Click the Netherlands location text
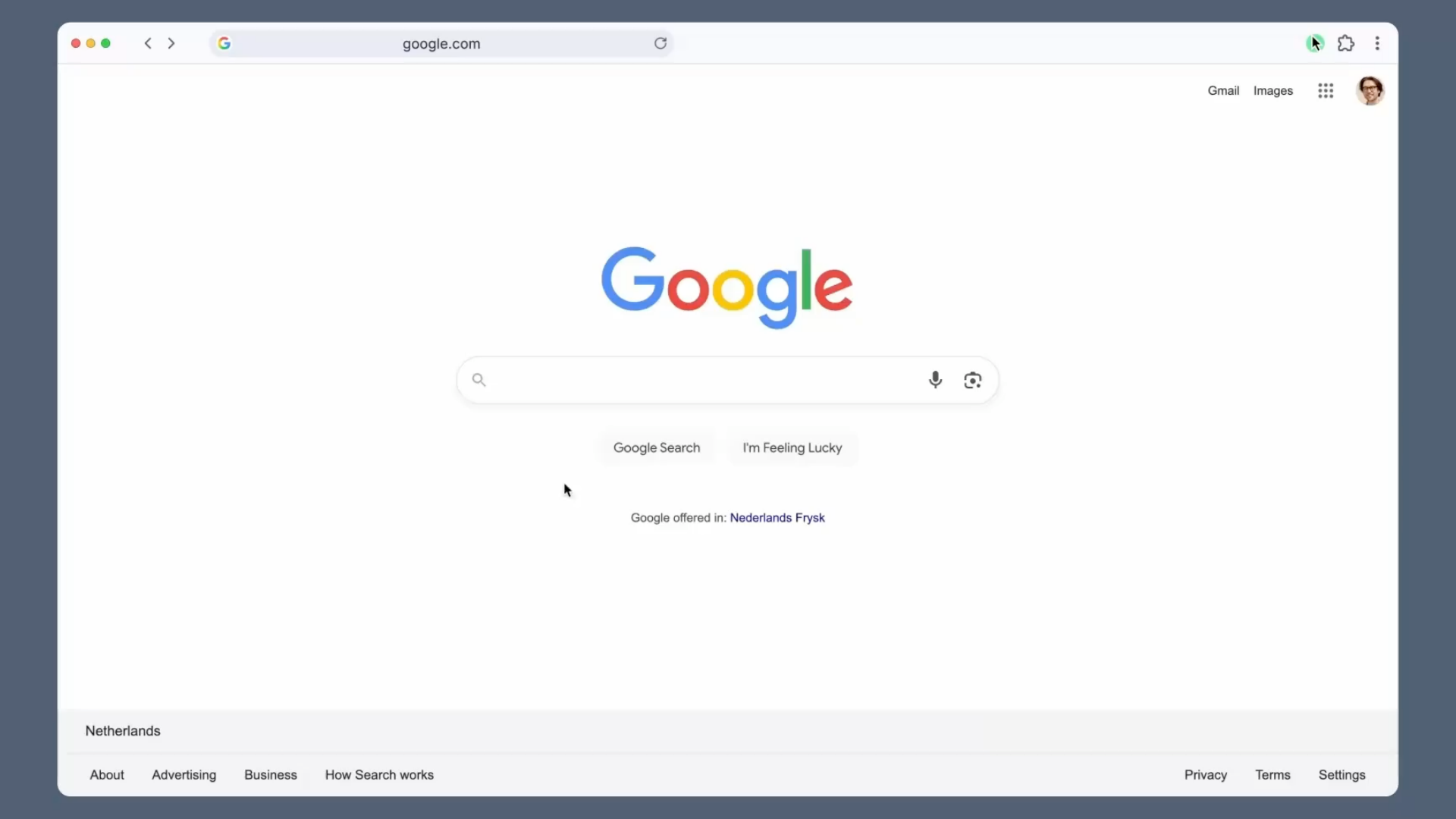1456x819 pixels. (123, 730)
